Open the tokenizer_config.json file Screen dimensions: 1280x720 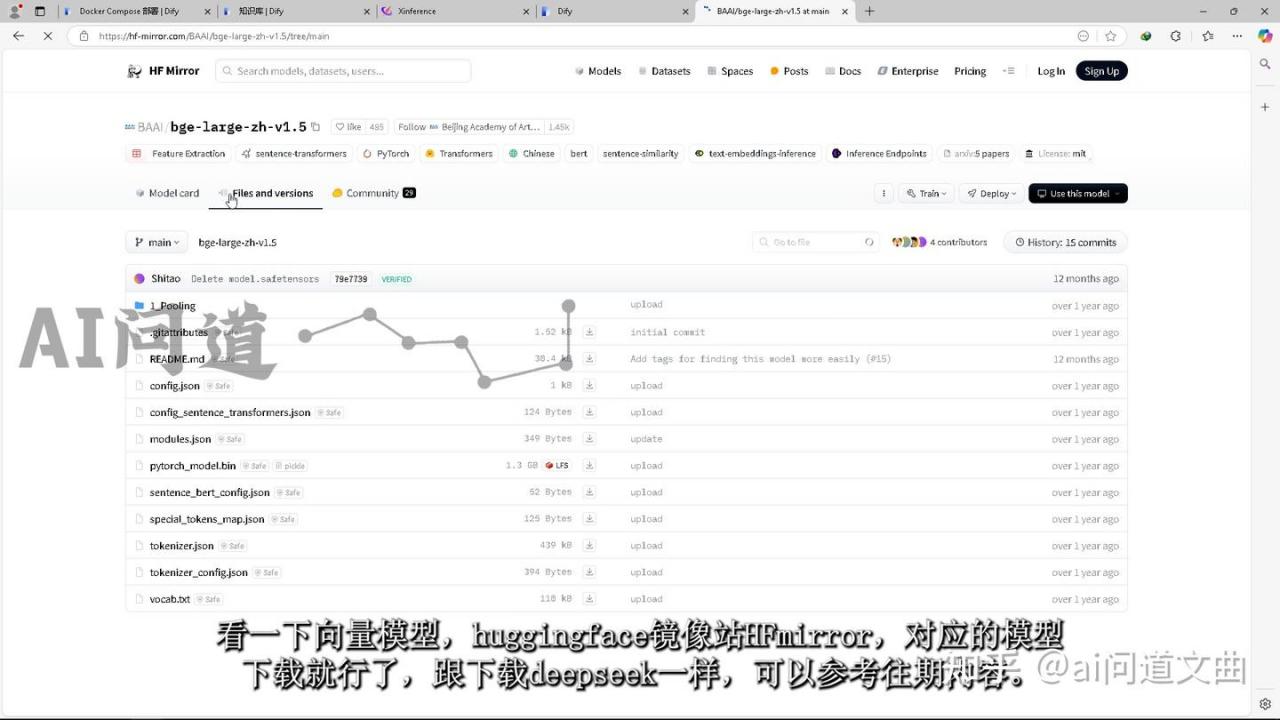pos(199,572)
